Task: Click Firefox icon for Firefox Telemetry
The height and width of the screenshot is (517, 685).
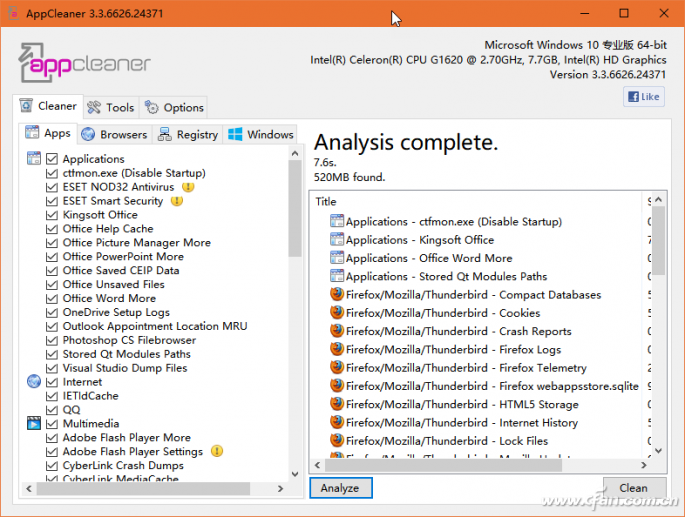Action: 337,367
